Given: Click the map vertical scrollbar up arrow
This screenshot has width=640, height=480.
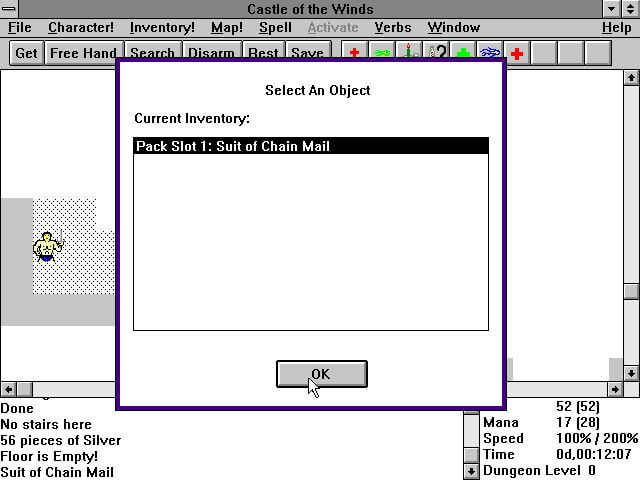Looking at the screenshot, I should (631, 78).
